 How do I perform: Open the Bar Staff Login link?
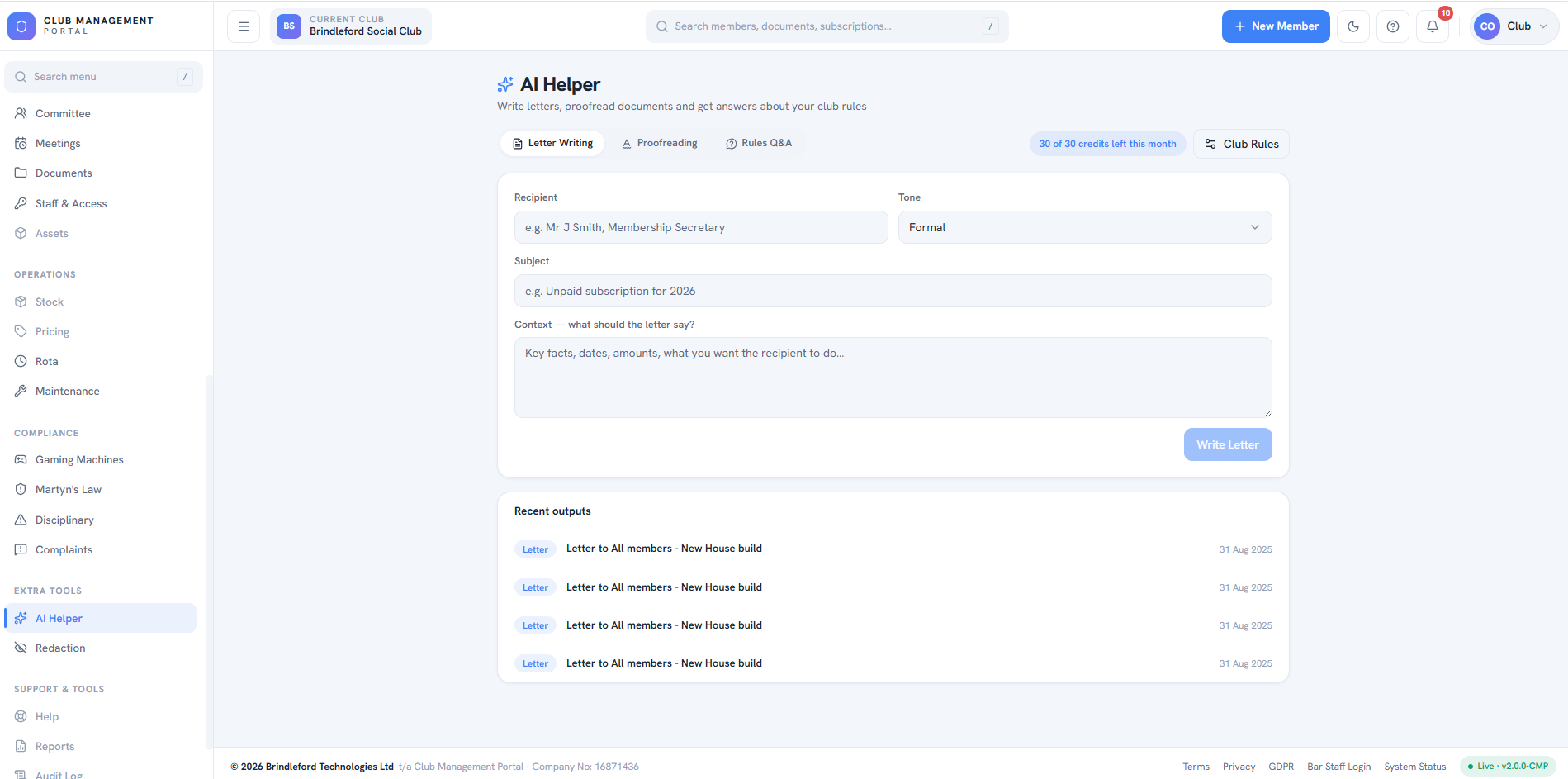[x=1339, y=767]
